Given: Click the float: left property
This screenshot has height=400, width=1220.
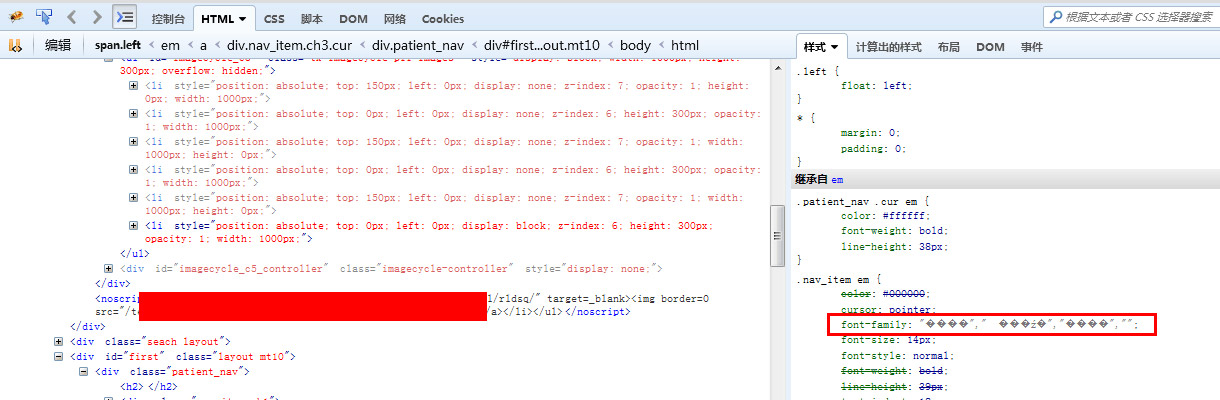Looking at the screenshot, I should pos(877,86).
